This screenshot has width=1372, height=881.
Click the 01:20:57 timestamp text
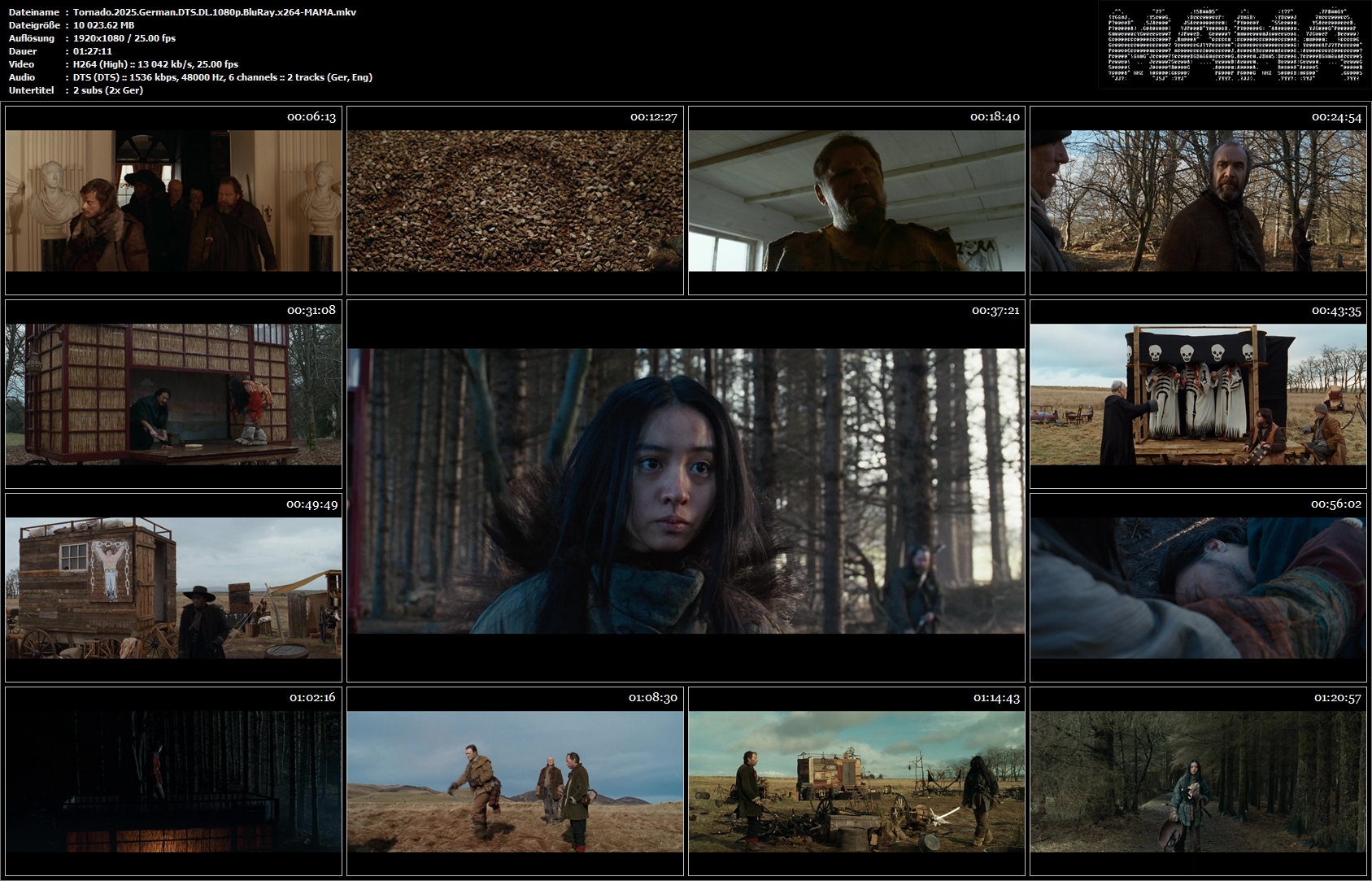coord(1337,698)
